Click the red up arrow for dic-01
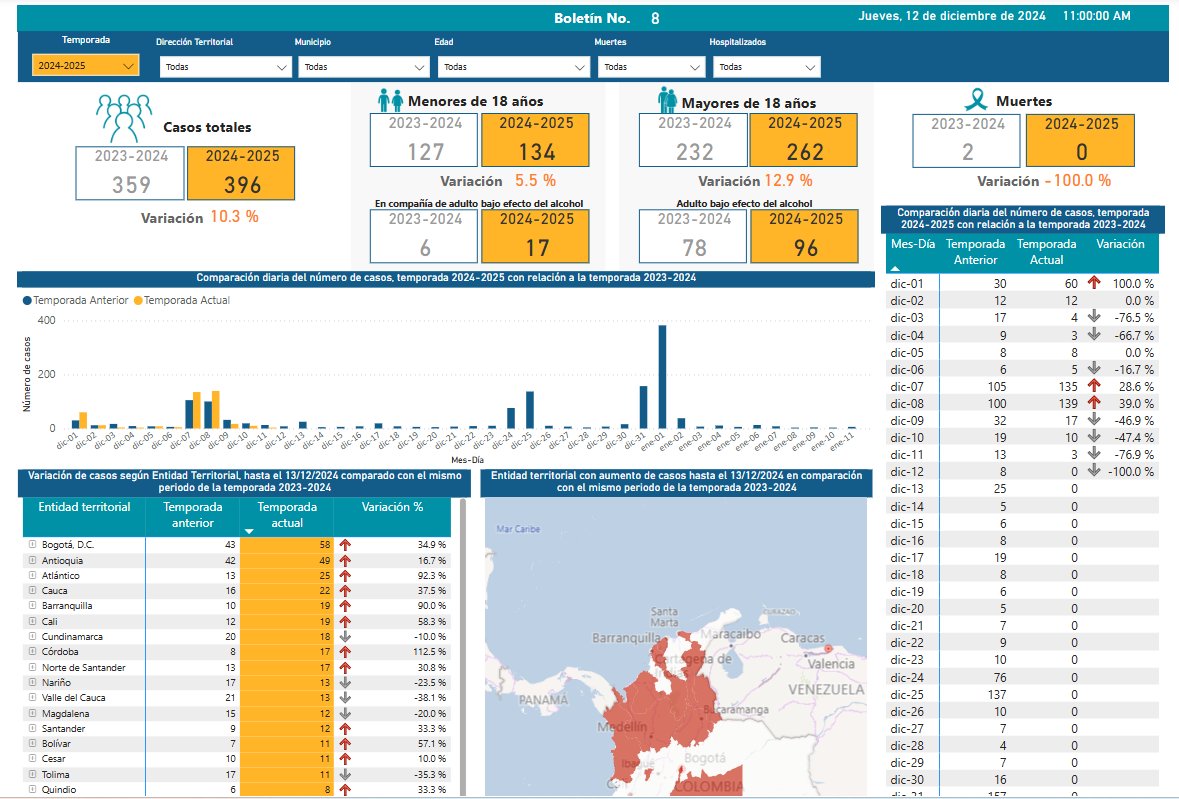Screen dimensions: 1179x799 click(1094, 283)
